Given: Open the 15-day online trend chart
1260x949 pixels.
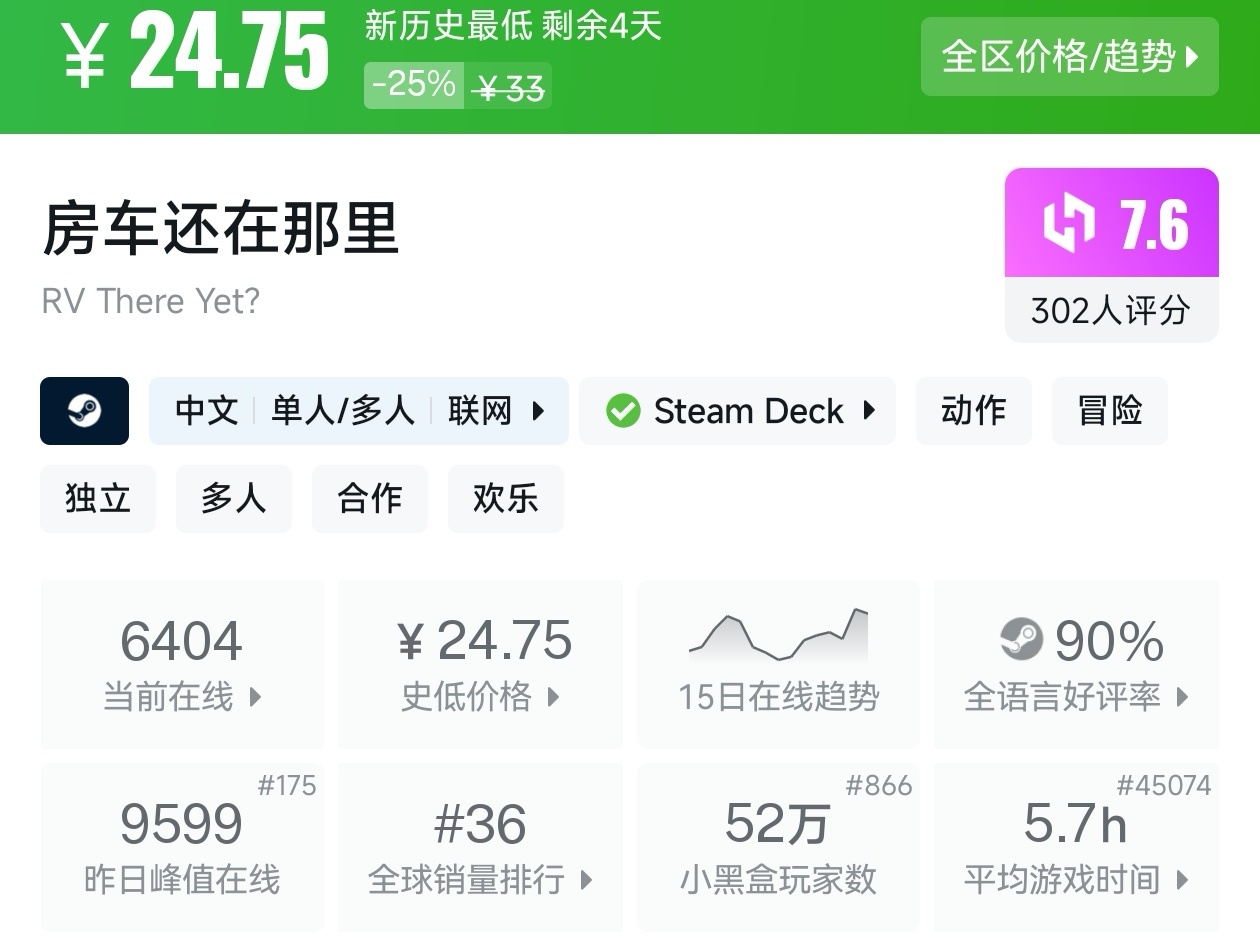Looking at the screenshot, I should (778, 663).
